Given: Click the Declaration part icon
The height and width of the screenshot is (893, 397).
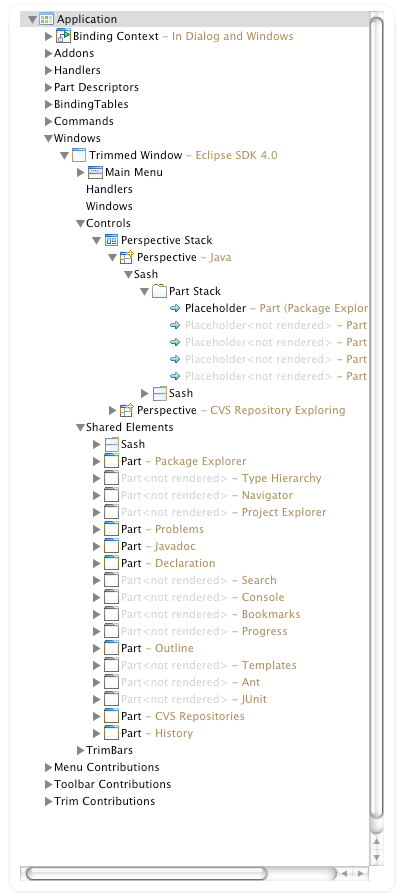Looking at the screenshot, I should [112, 563].
